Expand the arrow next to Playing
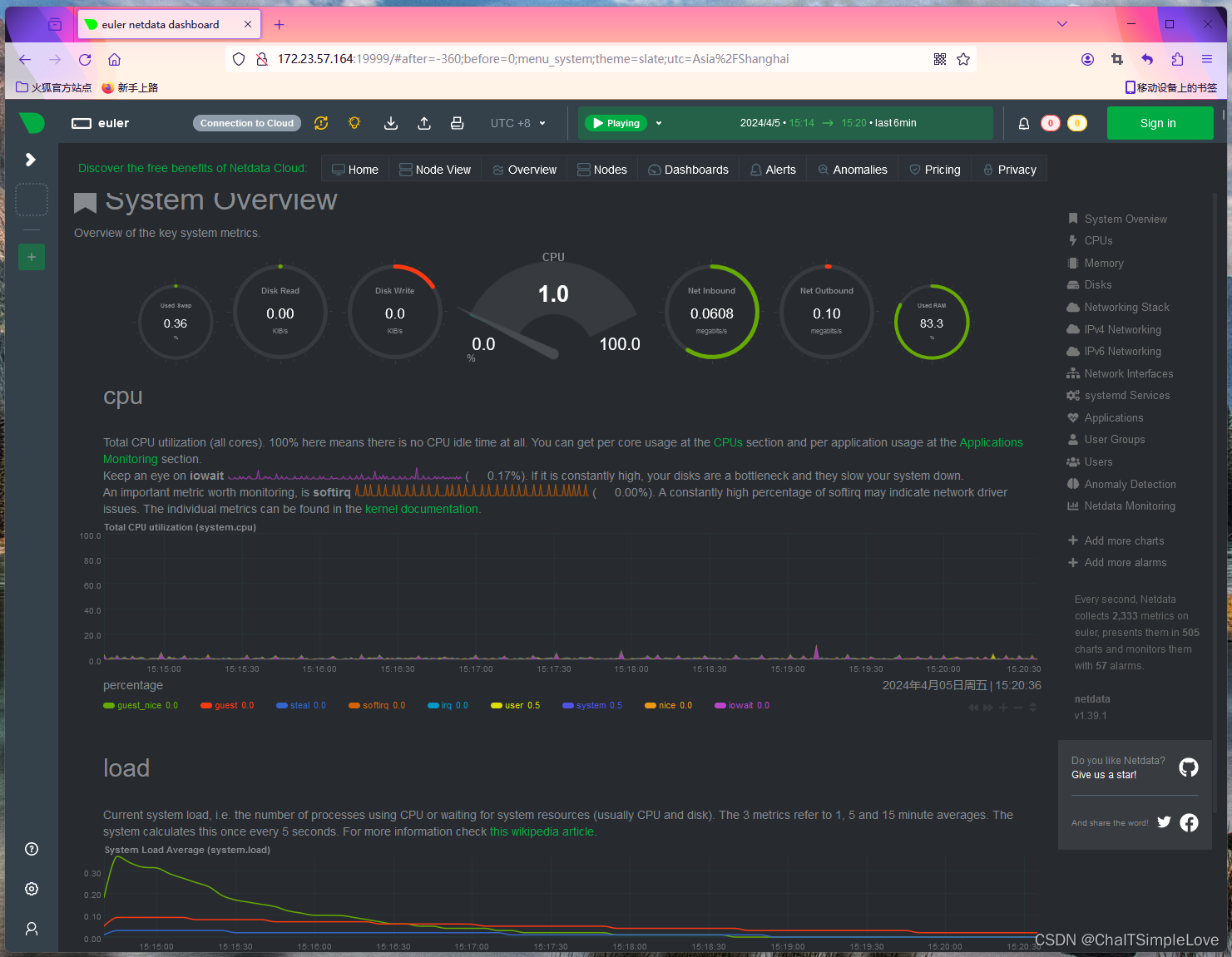This screenshot has height=957, width=1232. pos(659,123)
